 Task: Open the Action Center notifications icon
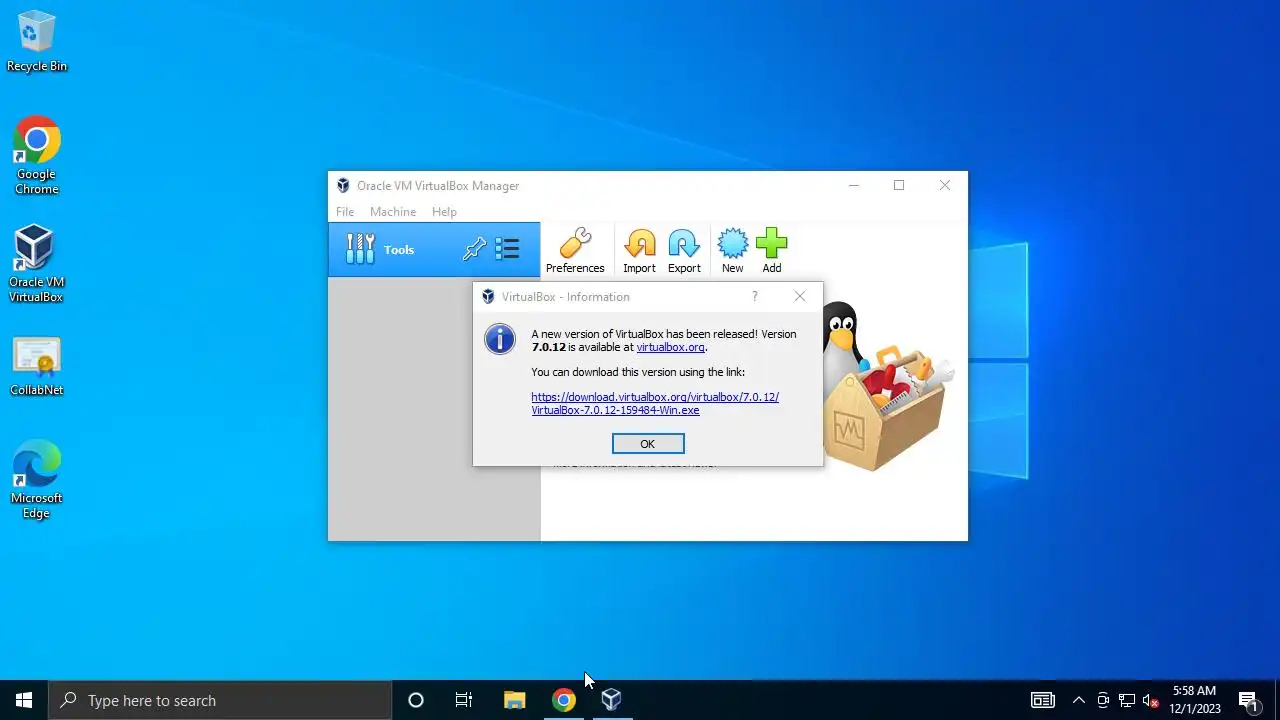pyautogui.click(x=1248, y=700)
